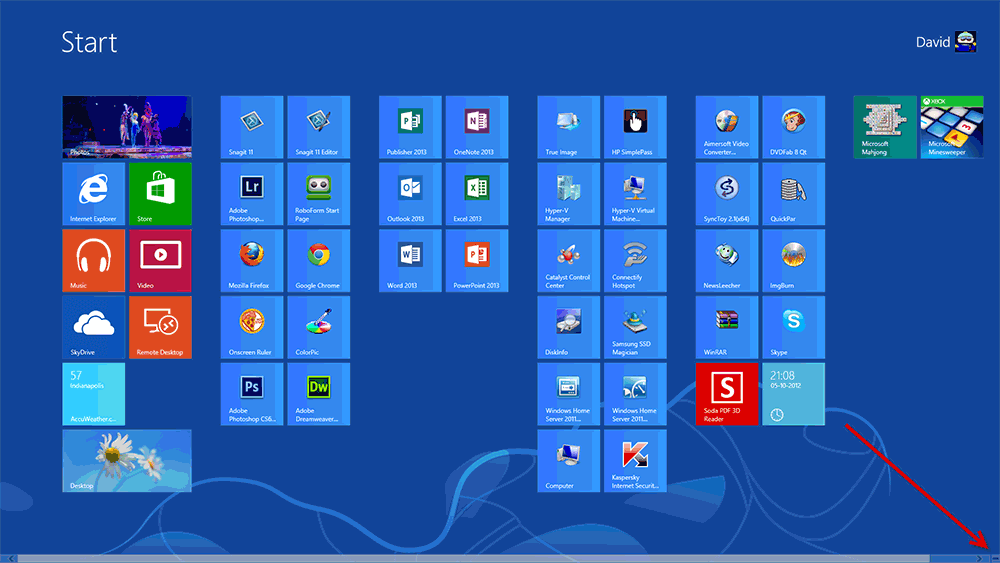Launch Internet Explorer tile
1000x563 pixels.
pos(94,194)
